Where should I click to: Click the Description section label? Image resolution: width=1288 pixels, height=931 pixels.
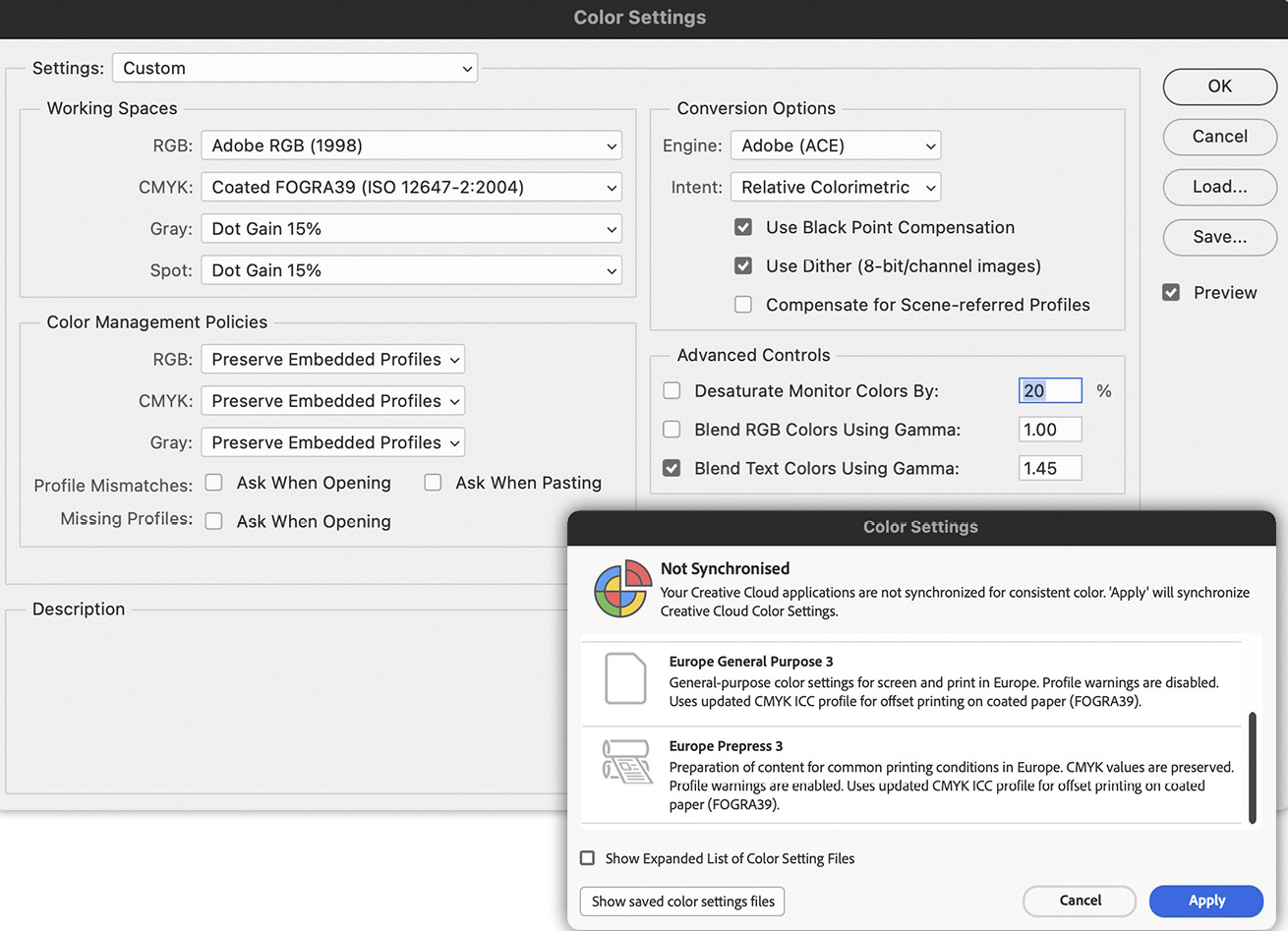click(79, 609)
